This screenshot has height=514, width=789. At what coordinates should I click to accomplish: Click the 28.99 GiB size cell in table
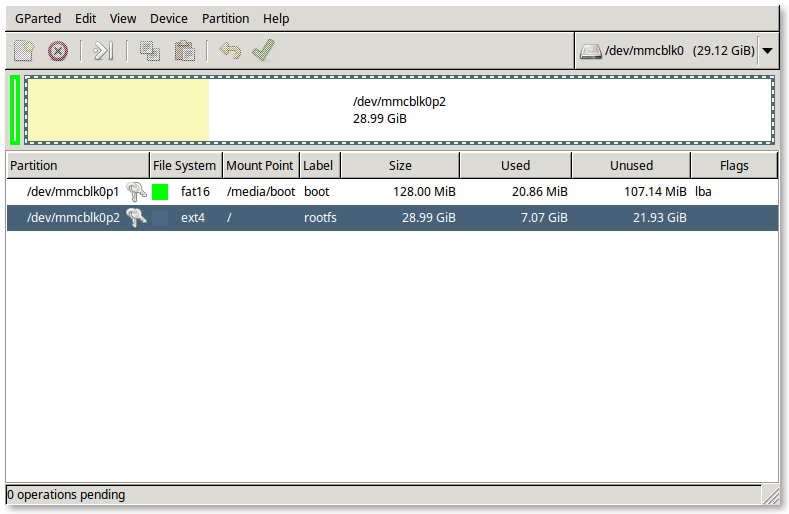click(429, 218)
